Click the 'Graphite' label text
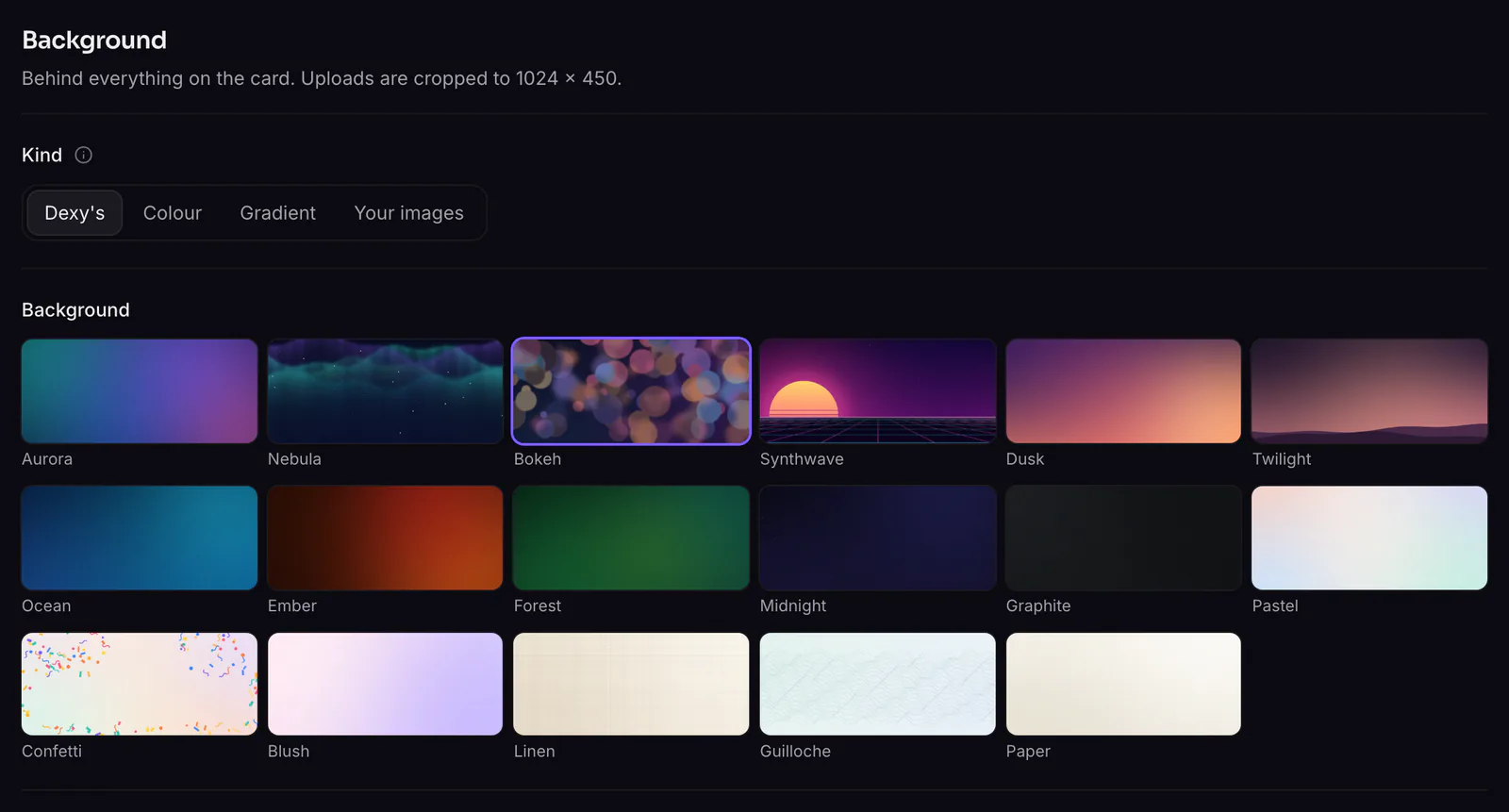1509x812 pixels. pos(1038,605)
